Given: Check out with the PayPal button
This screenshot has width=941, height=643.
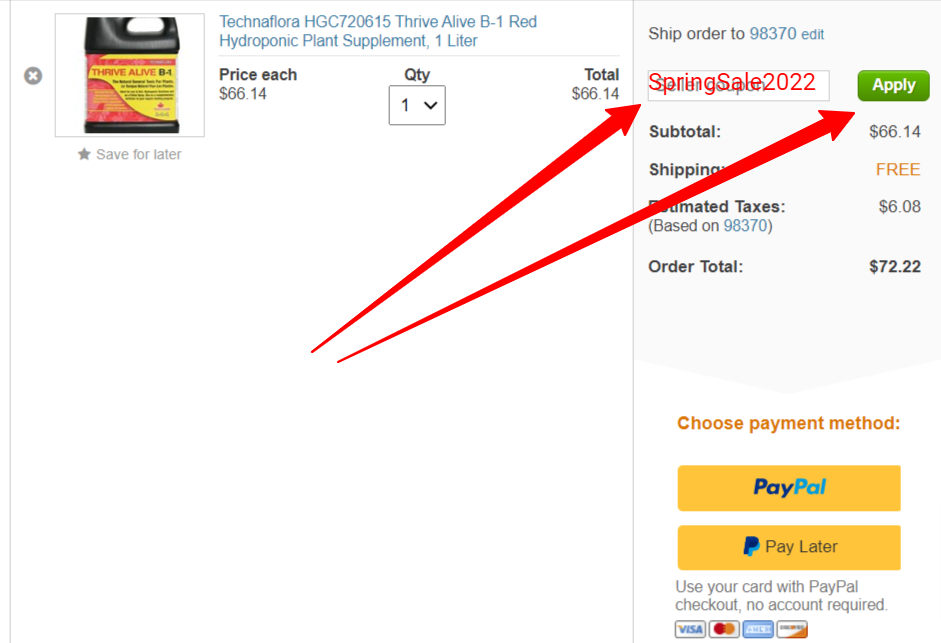Looking at the screenshot, I should point(789,488).
